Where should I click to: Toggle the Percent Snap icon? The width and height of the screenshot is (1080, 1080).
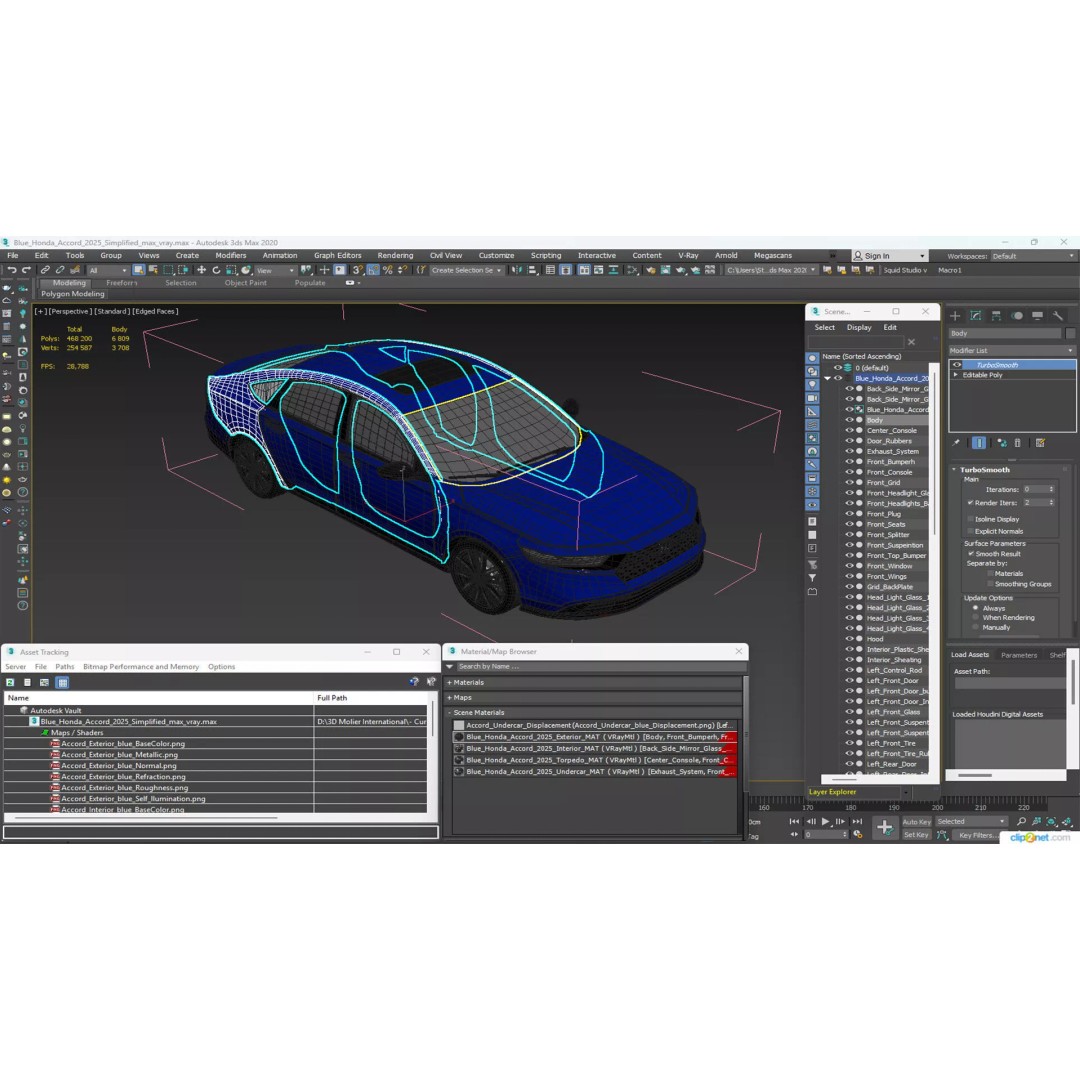(387, 270)
